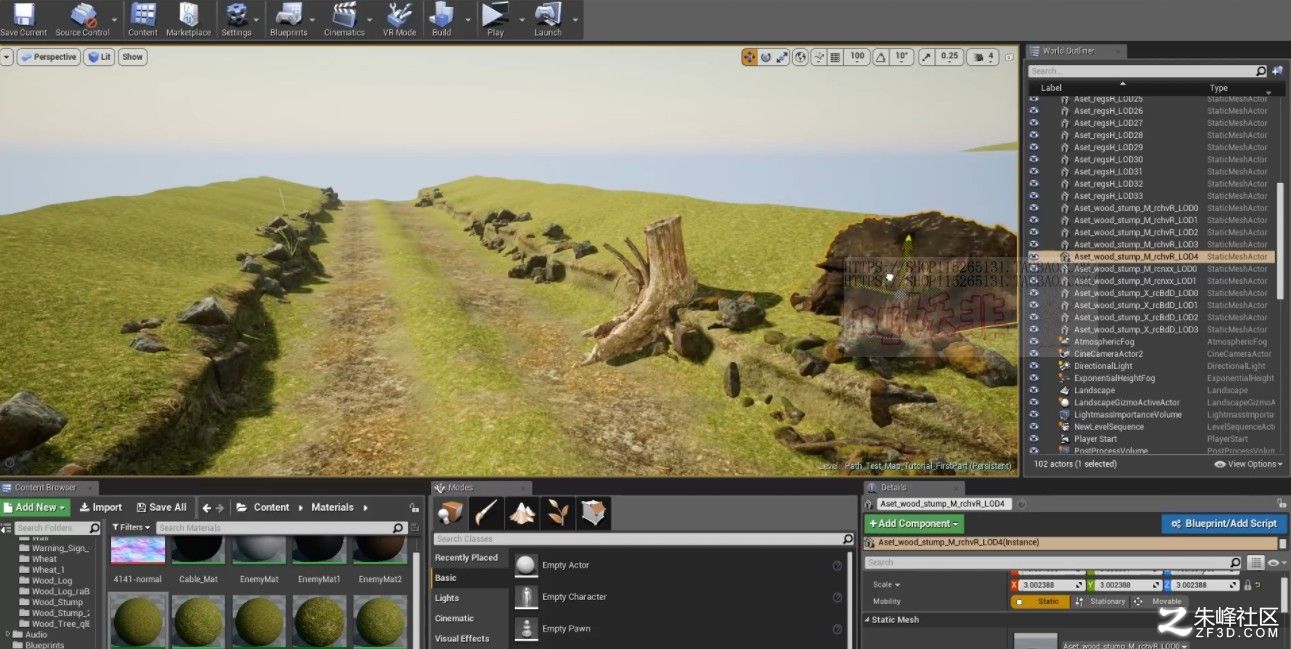
Task: Open the rotation snap 10° dropdown
Action: coord(901,57)
